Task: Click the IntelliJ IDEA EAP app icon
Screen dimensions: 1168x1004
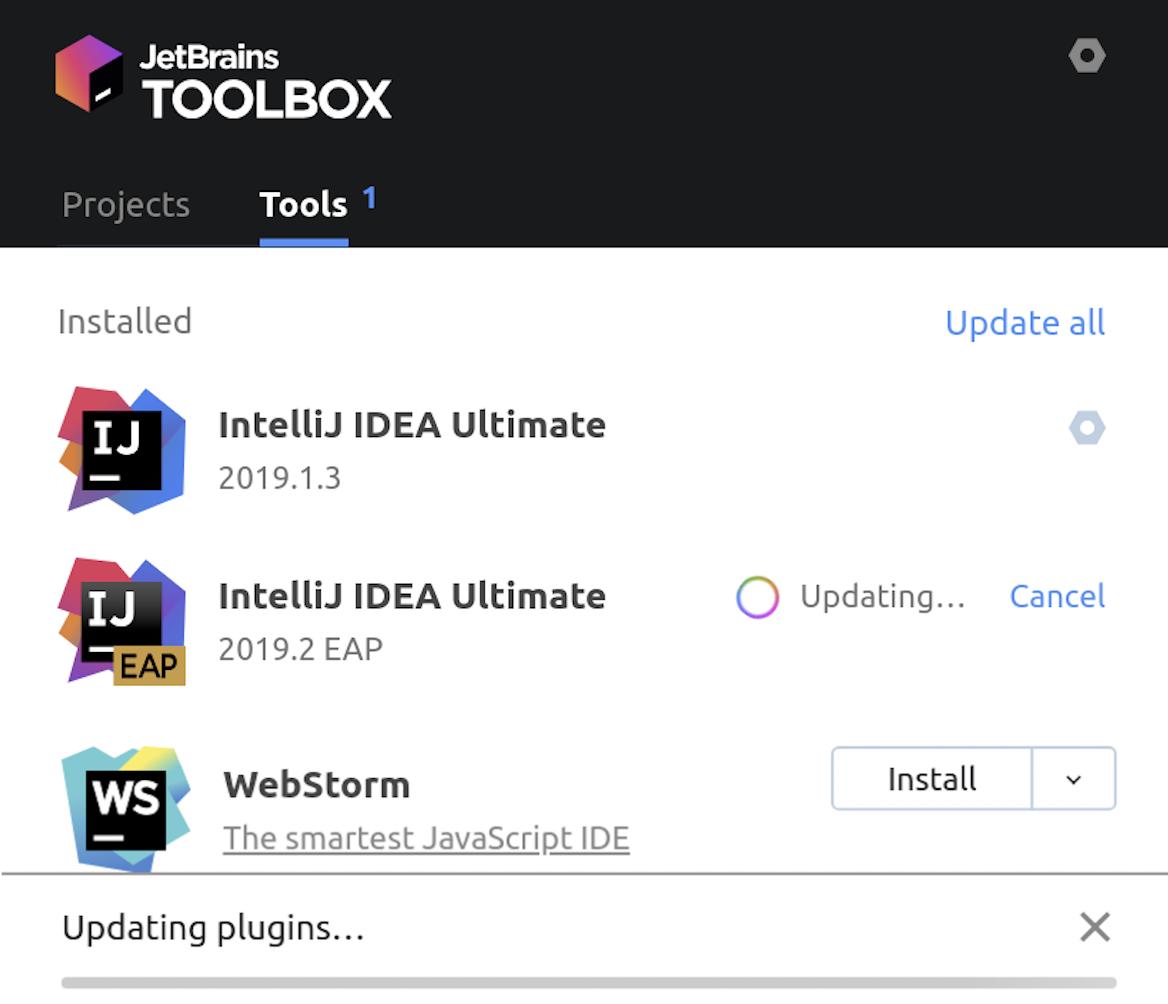Action: pyautogui.click(x=122, y=621)
